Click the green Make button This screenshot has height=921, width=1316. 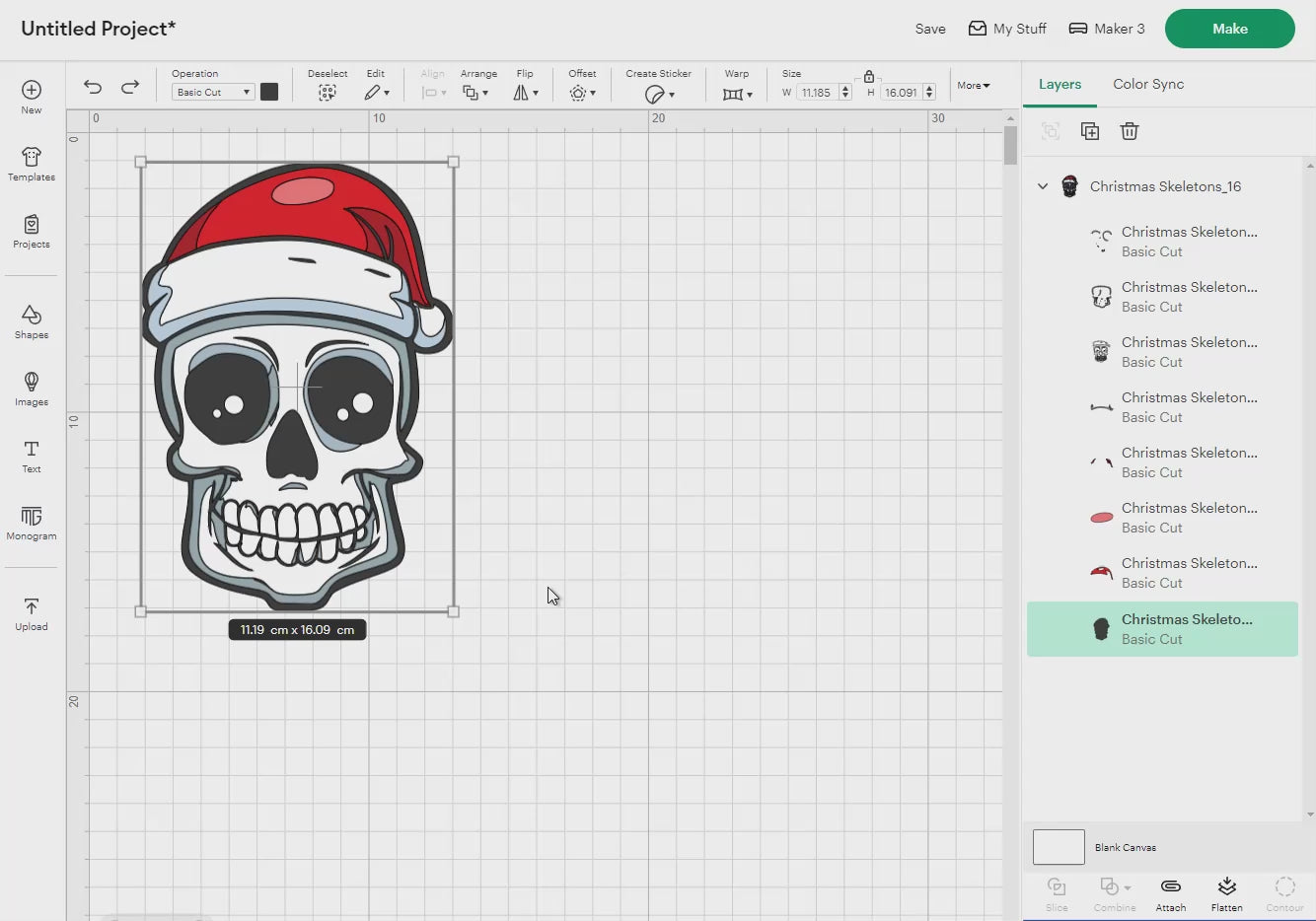click(1230, 29)
